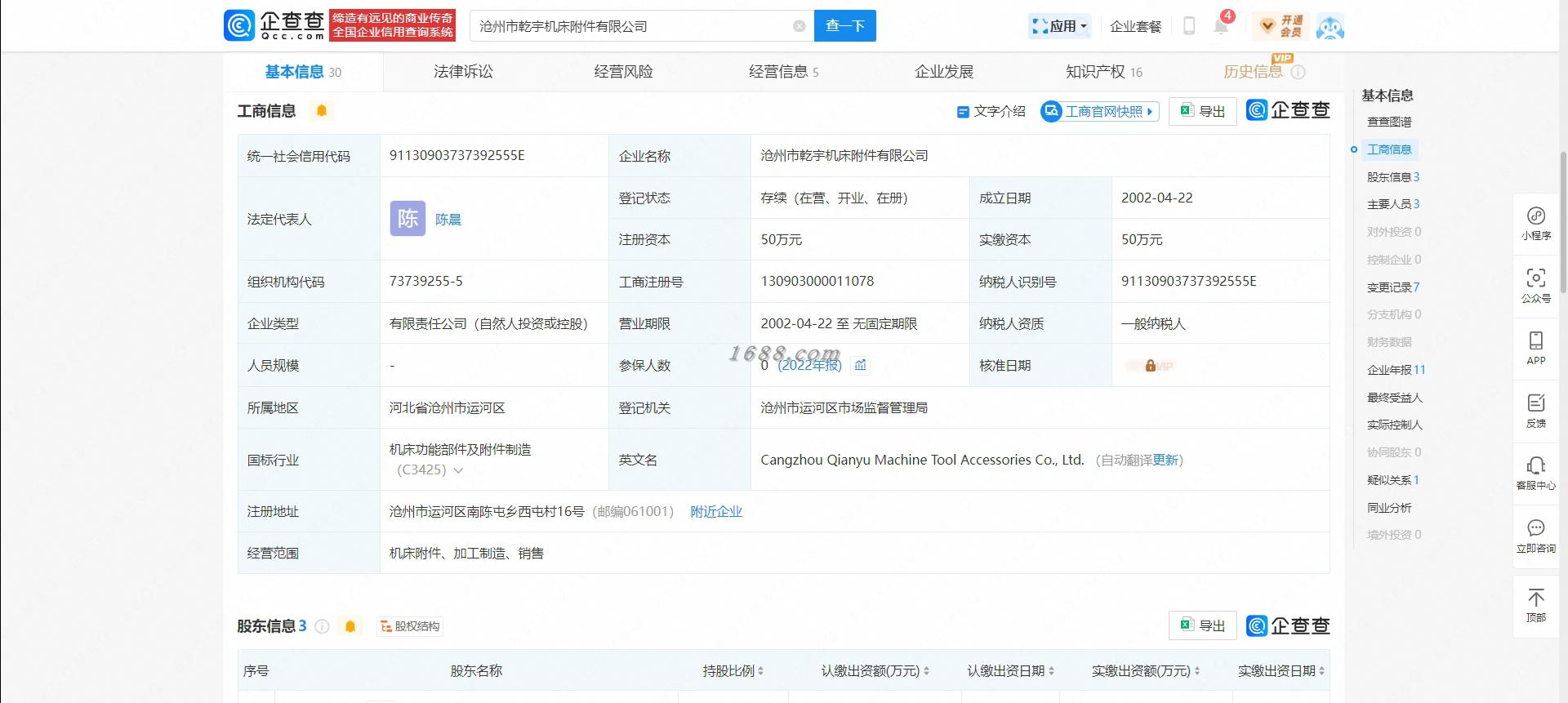1568x703 pixels.
Task: Go to 同业分析 in side navigation
Action: coord(1389,508)
